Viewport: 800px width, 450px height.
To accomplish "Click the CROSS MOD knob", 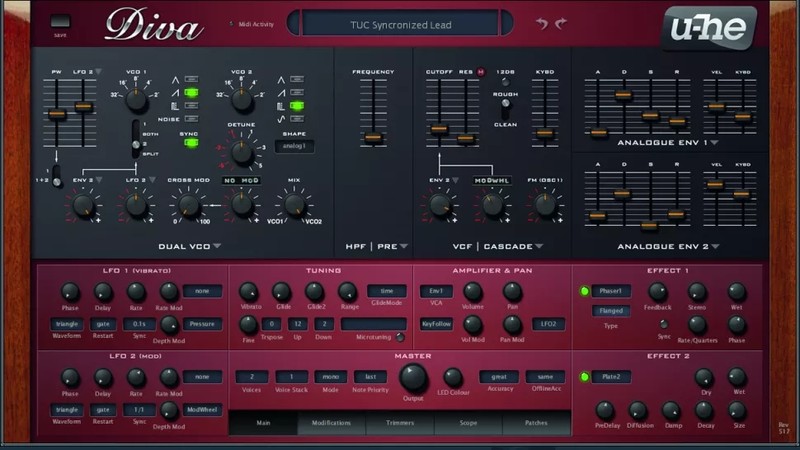I will pos(189,205).
